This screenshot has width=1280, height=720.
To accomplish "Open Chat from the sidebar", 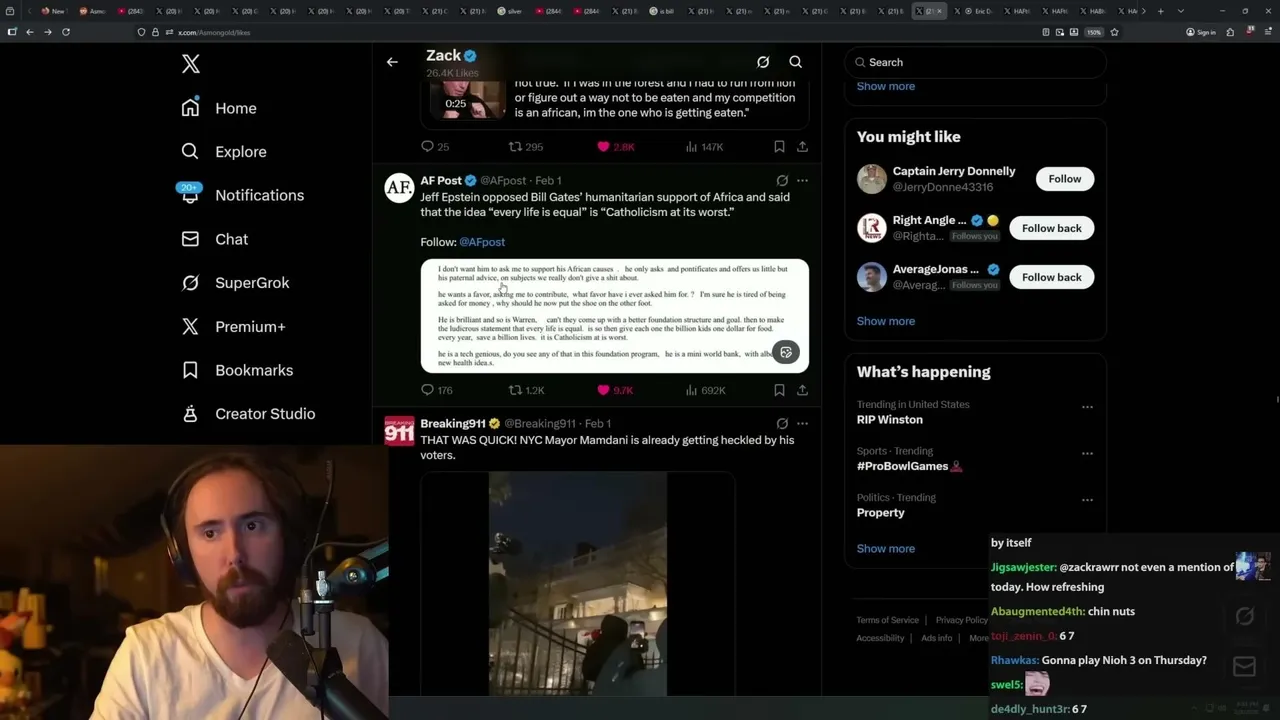I will click(215, 239).
